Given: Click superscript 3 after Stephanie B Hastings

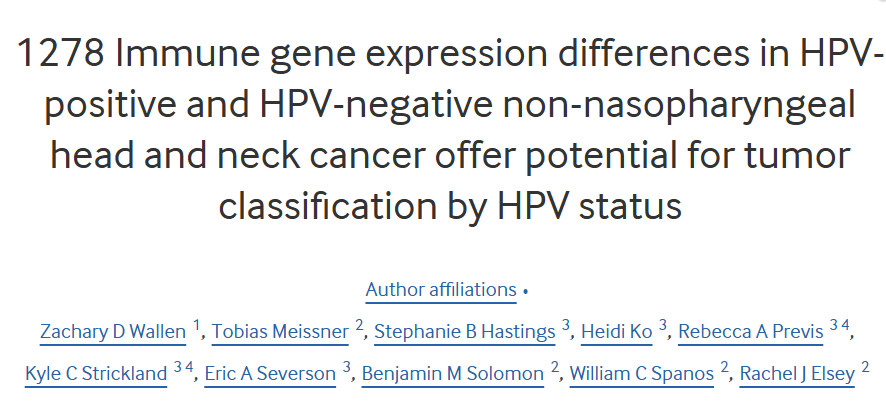Looking at the screenshot, I should tap(566, 326).
